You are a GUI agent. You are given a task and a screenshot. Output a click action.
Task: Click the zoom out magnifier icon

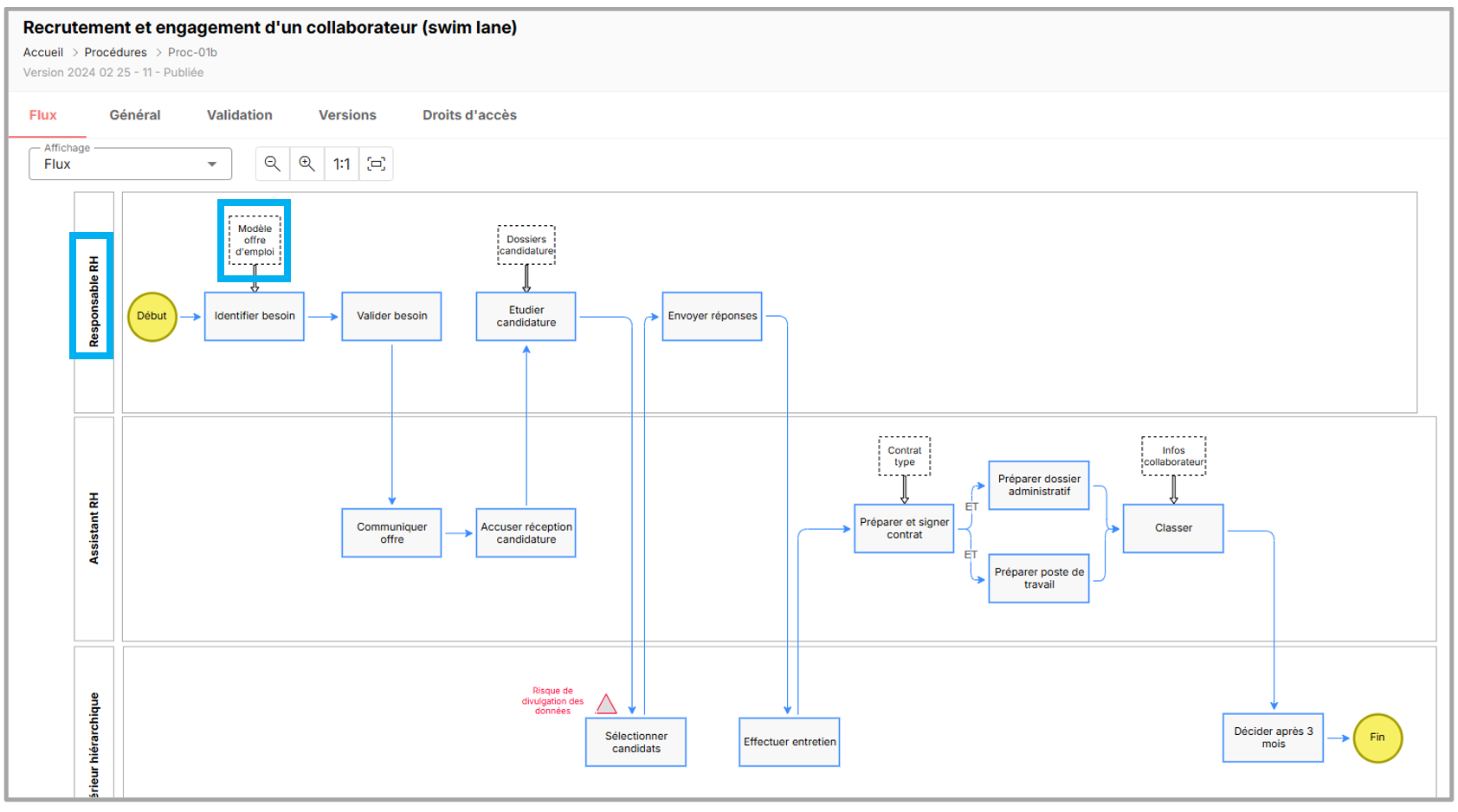pos(272,164)
